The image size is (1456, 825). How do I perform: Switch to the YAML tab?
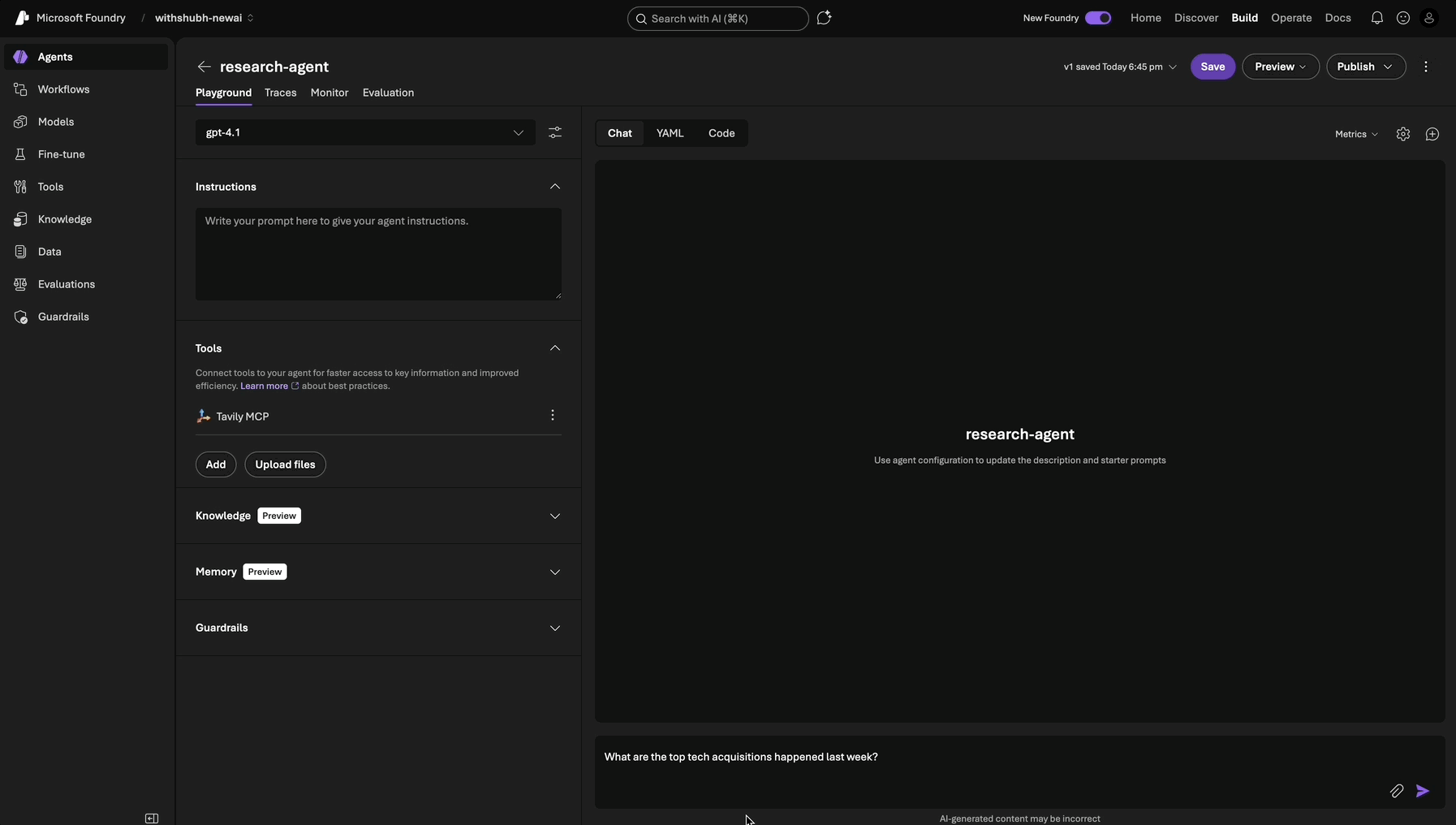[671, 132]
